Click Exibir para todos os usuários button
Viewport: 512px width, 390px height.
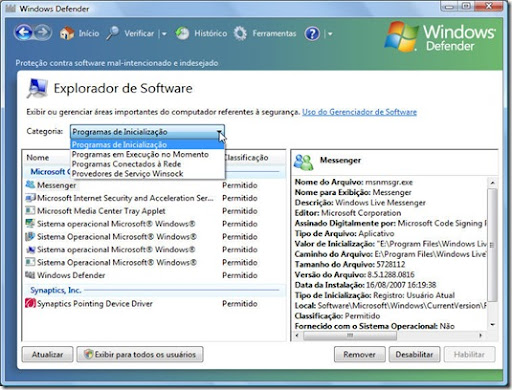140,354
